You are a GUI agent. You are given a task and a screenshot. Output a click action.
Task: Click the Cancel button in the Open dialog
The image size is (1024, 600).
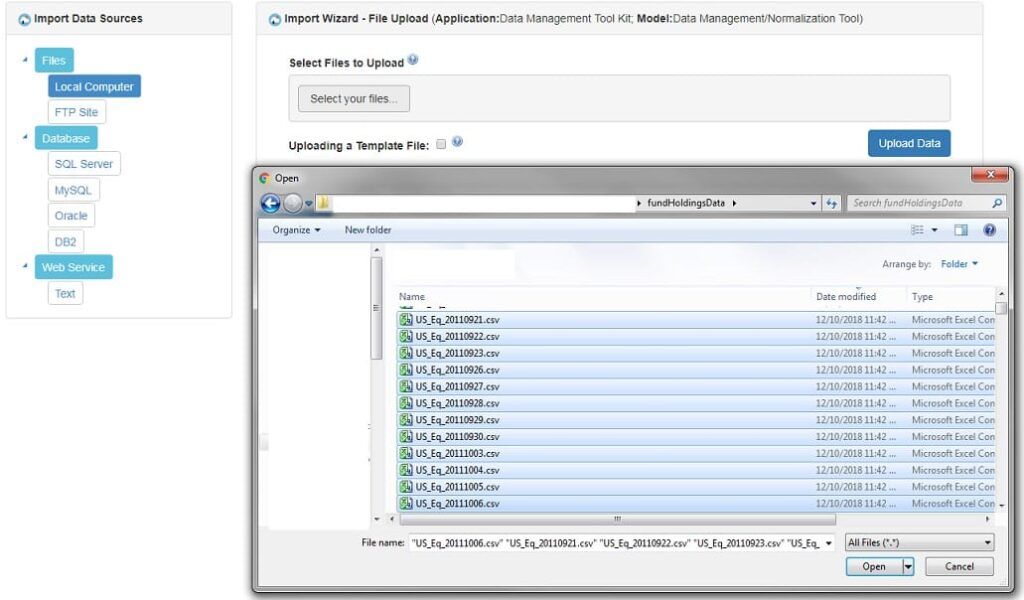[x=958, y=566]
